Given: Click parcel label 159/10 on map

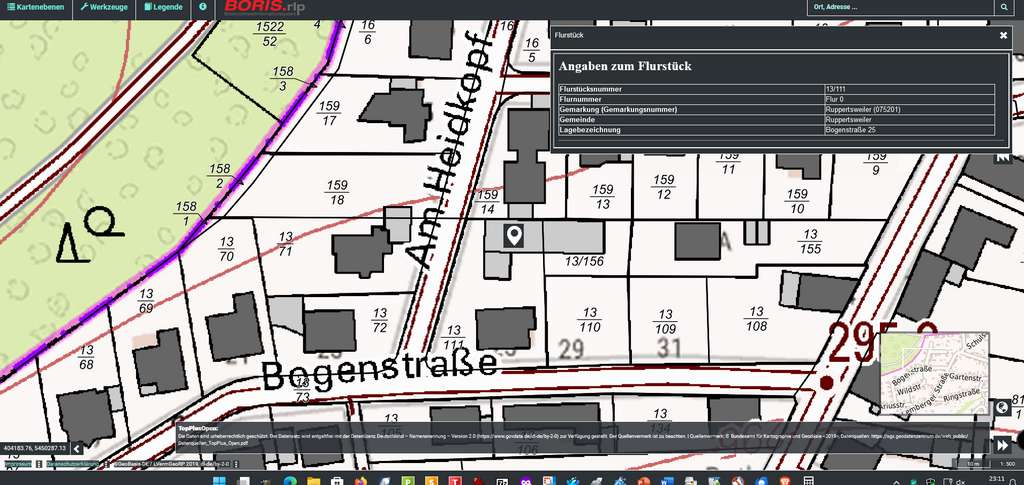Looking at the screenshot, I should point(797,201).
